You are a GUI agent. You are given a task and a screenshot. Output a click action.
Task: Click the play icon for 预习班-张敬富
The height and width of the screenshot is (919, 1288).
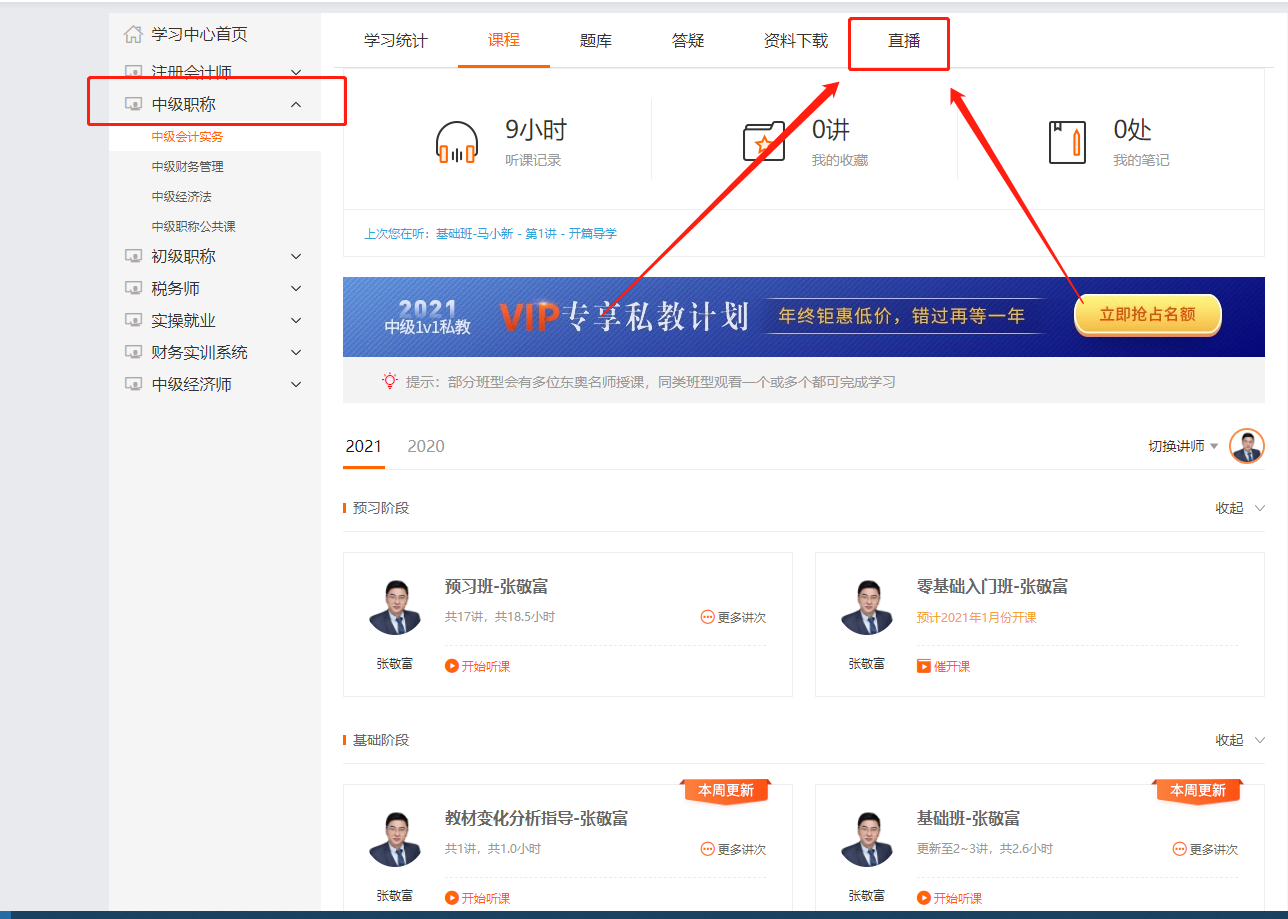click(452, 666)
